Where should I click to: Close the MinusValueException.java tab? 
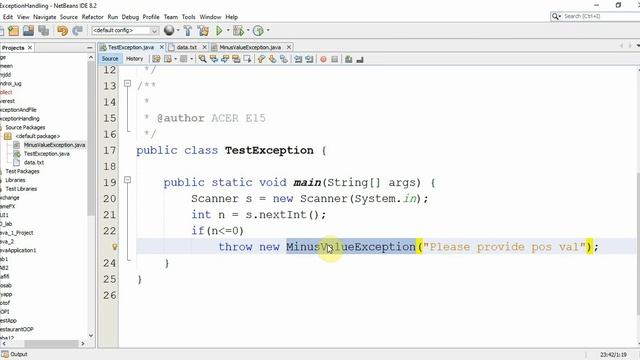289,47
